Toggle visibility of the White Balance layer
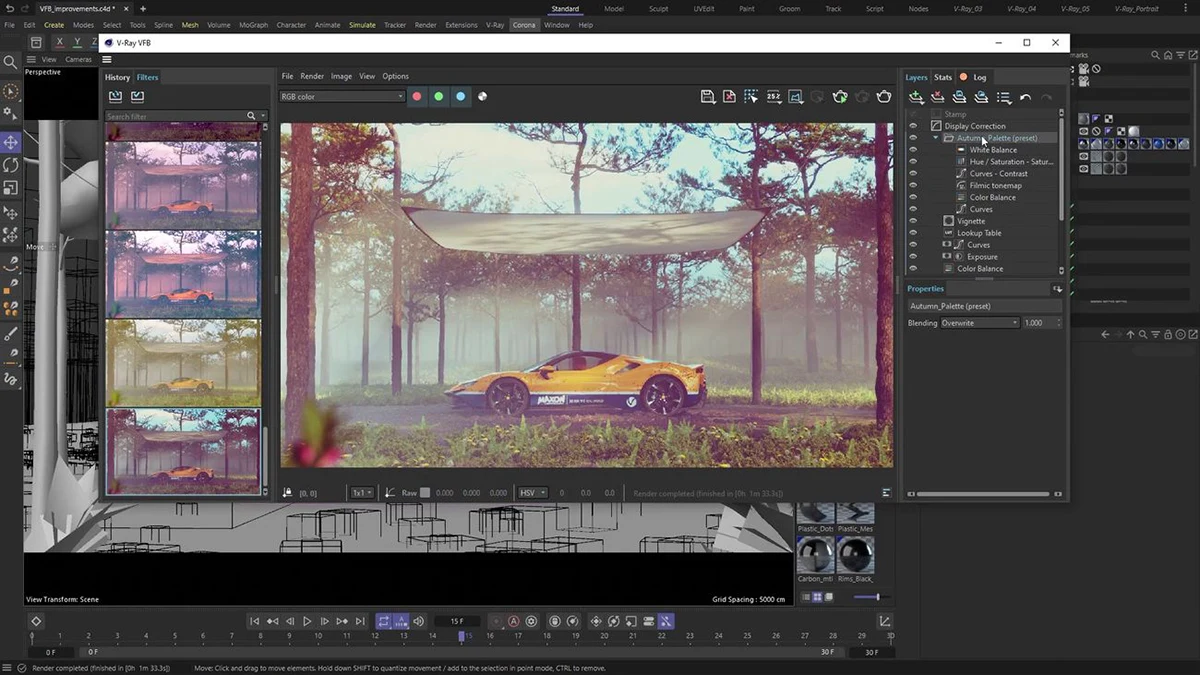The image size is (1200, 675). 913,150
